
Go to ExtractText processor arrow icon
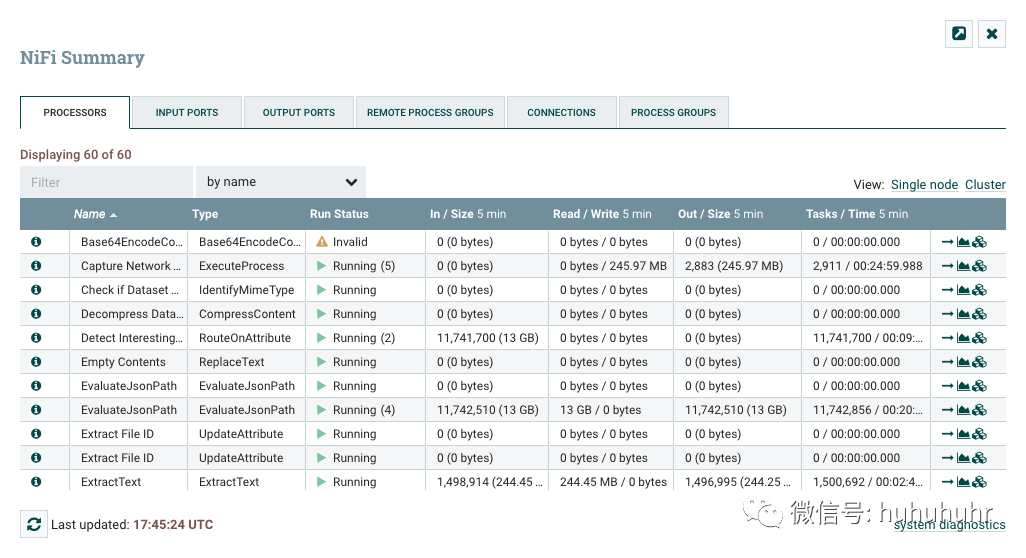[x=947, y=482]
